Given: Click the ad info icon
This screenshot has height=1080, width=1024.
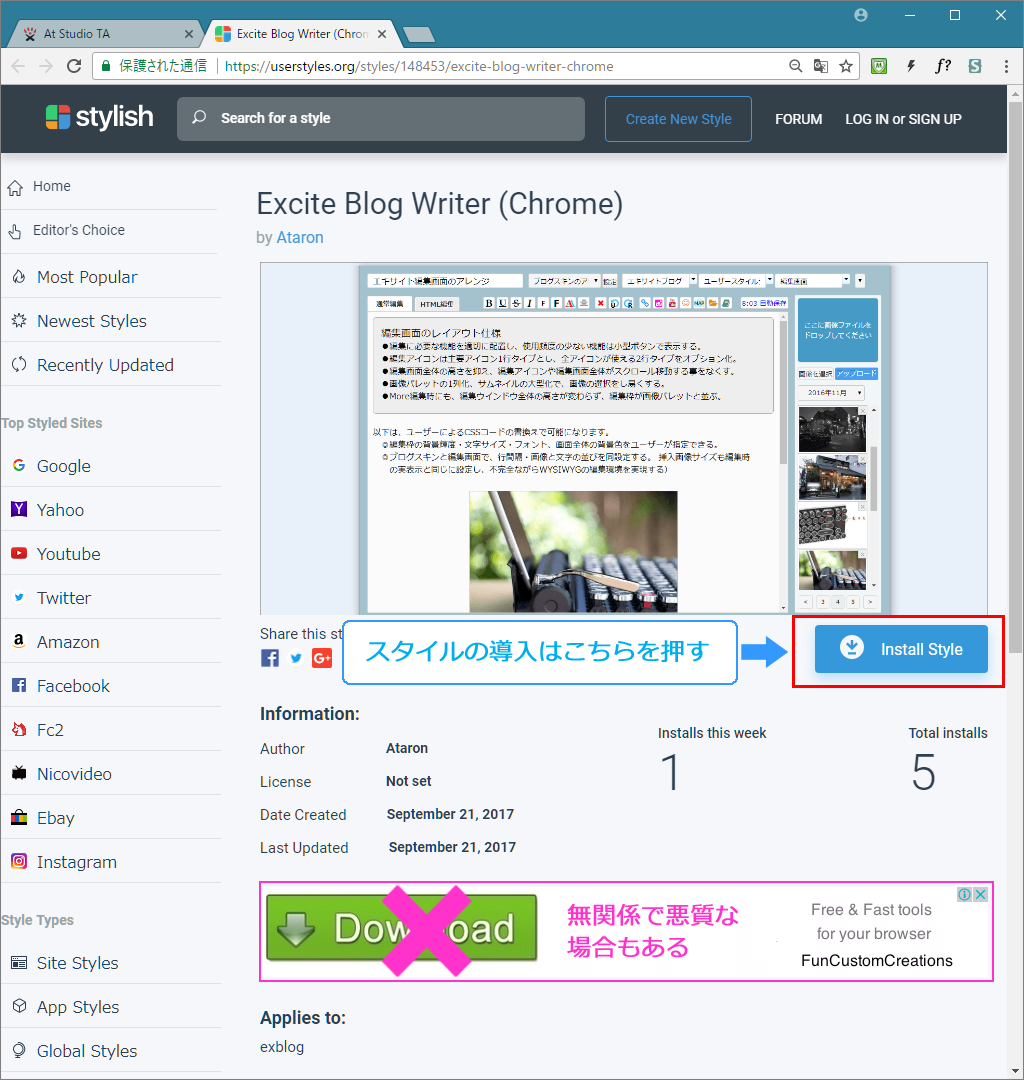Looking at the screenshot, I should coord(965,894).
